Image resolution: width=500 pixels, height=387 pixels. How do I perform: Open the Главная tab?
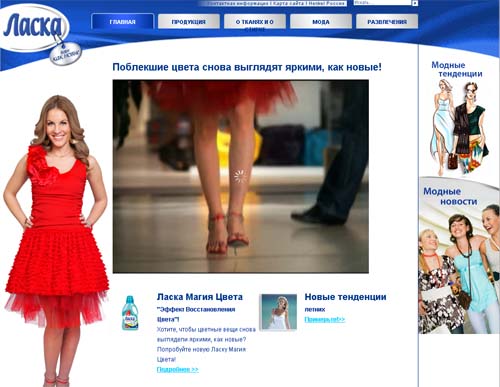coord(122,22)
